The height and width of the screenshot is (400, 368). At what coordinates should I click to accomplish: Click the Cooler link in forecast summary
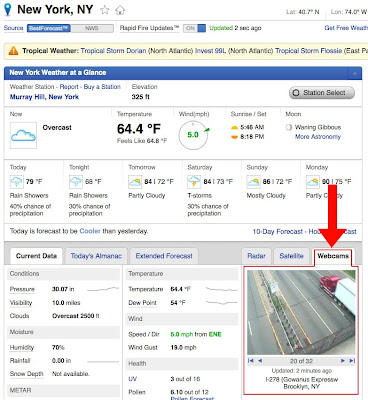(x=90, y=231)
